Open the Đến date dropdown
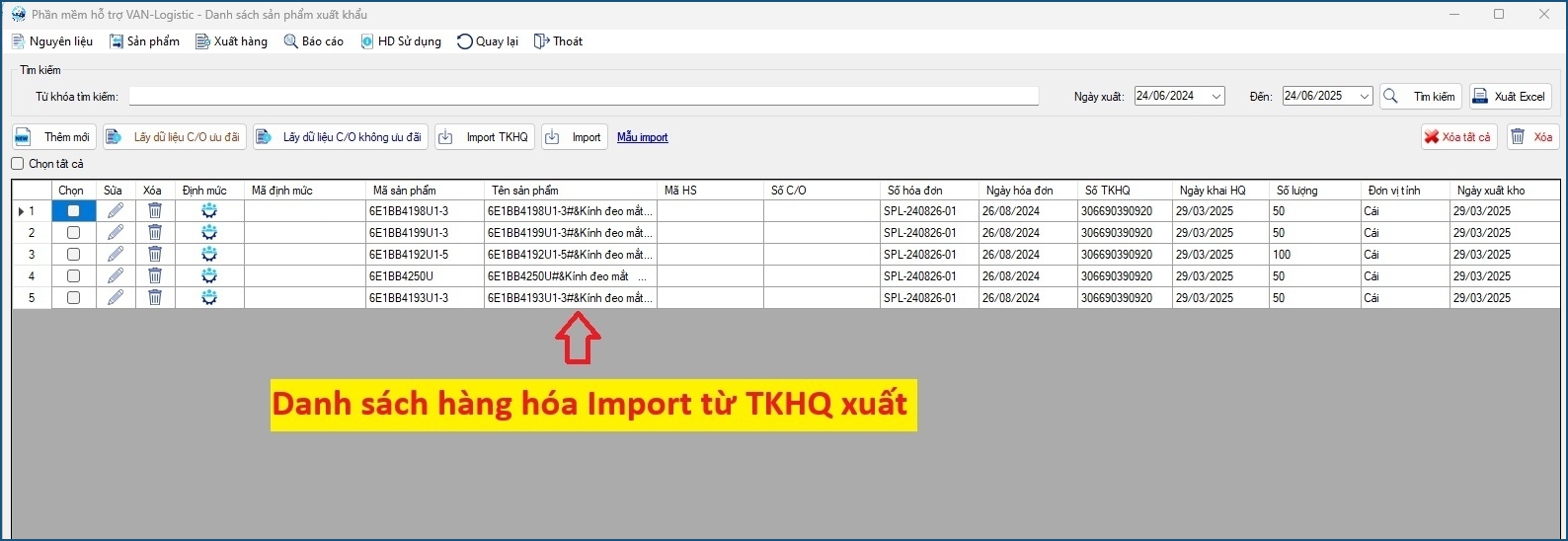 tap(1365, 96)
